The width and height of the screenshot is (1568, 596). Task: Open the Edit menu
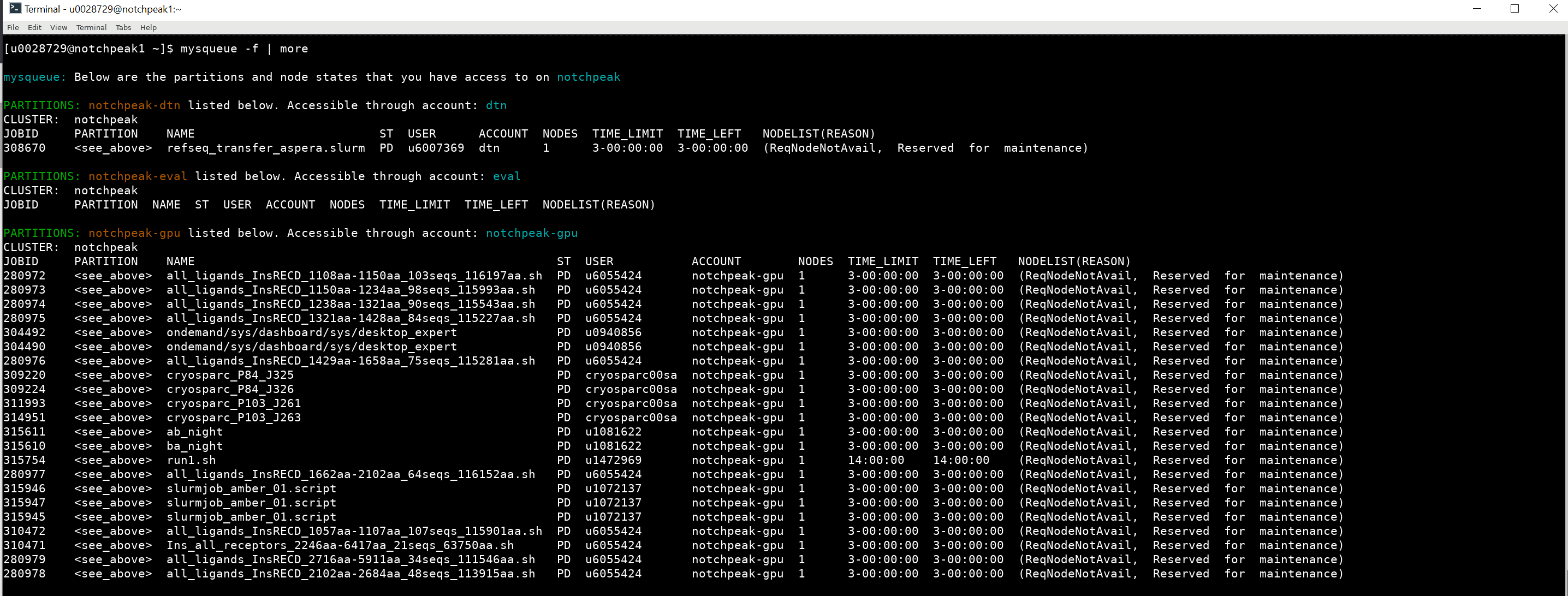[35, 27]
